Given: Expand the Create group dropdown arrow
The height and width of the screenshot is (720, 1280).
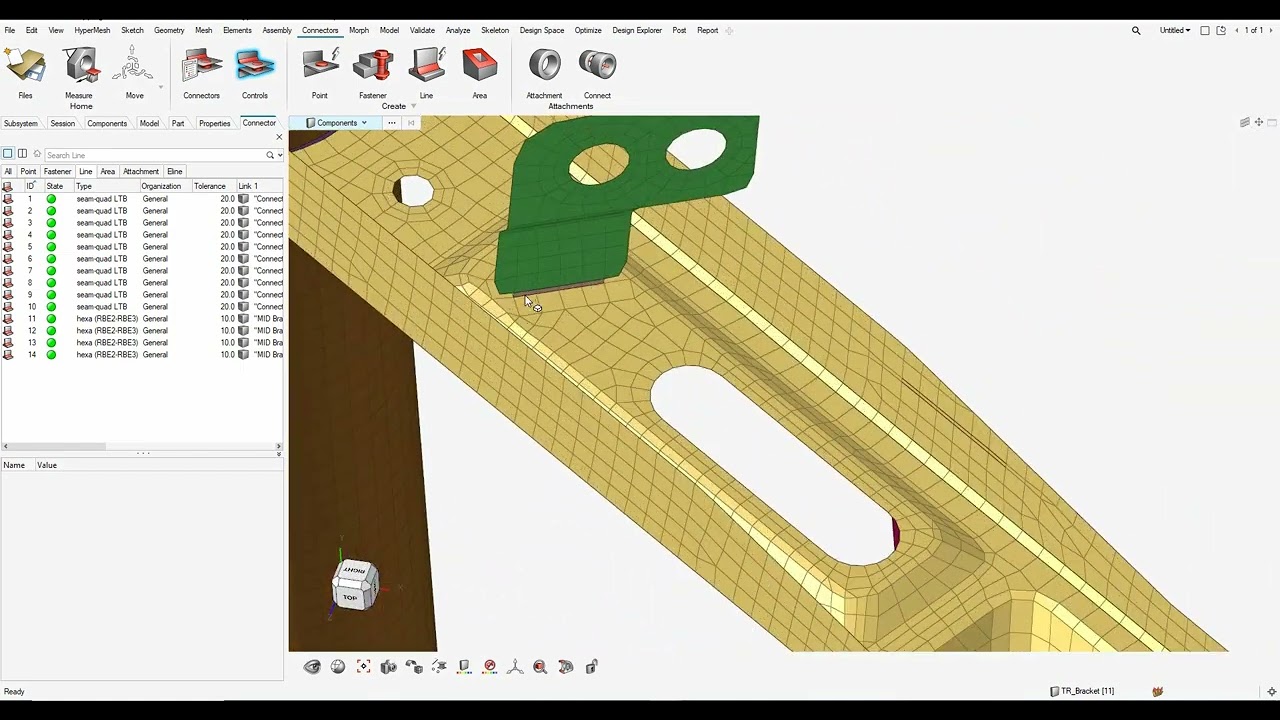Looking at the screenshot, I should click(x=413, y=106).
